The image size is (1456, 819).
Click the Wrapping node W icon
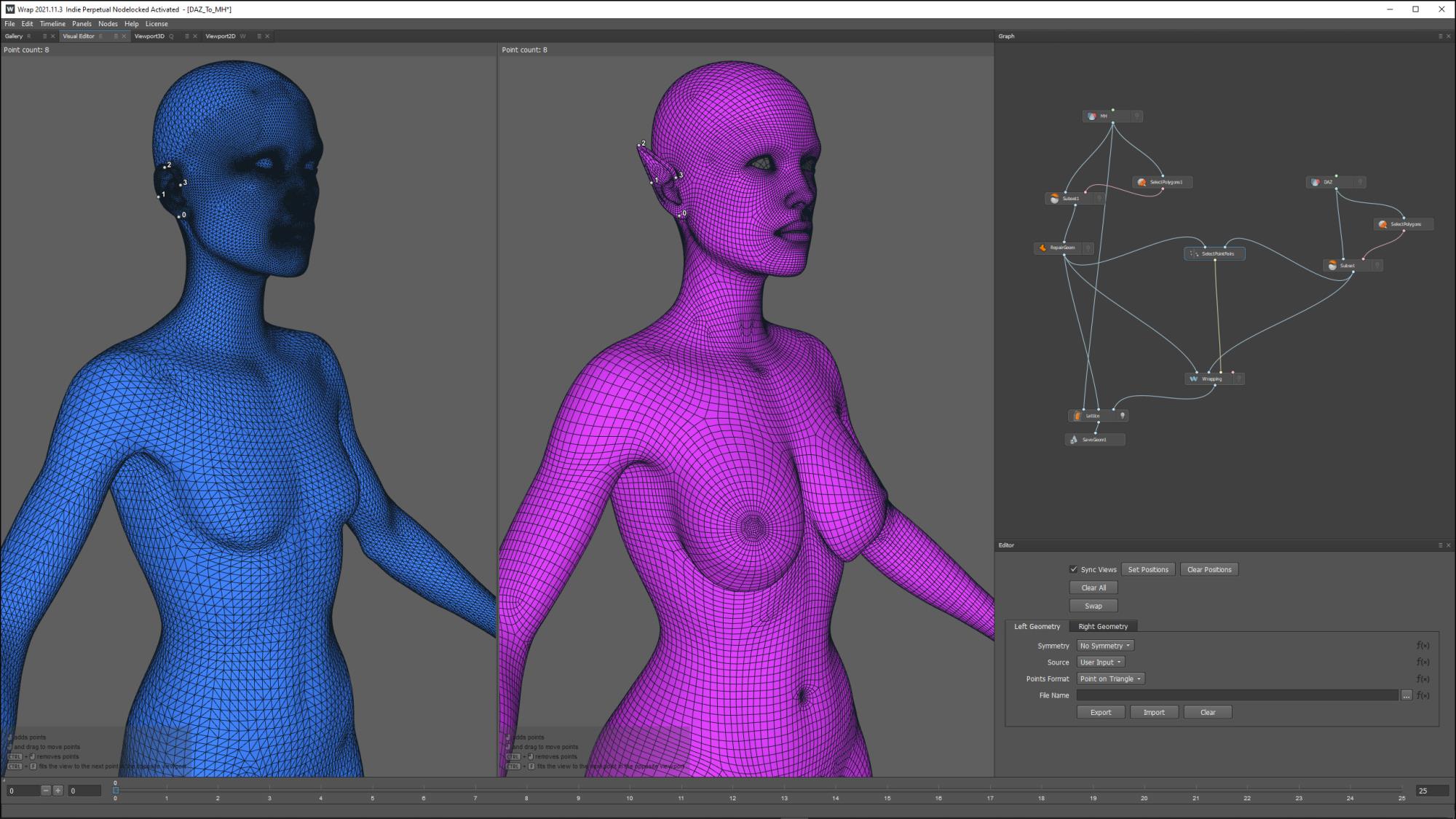point(1193,379)
